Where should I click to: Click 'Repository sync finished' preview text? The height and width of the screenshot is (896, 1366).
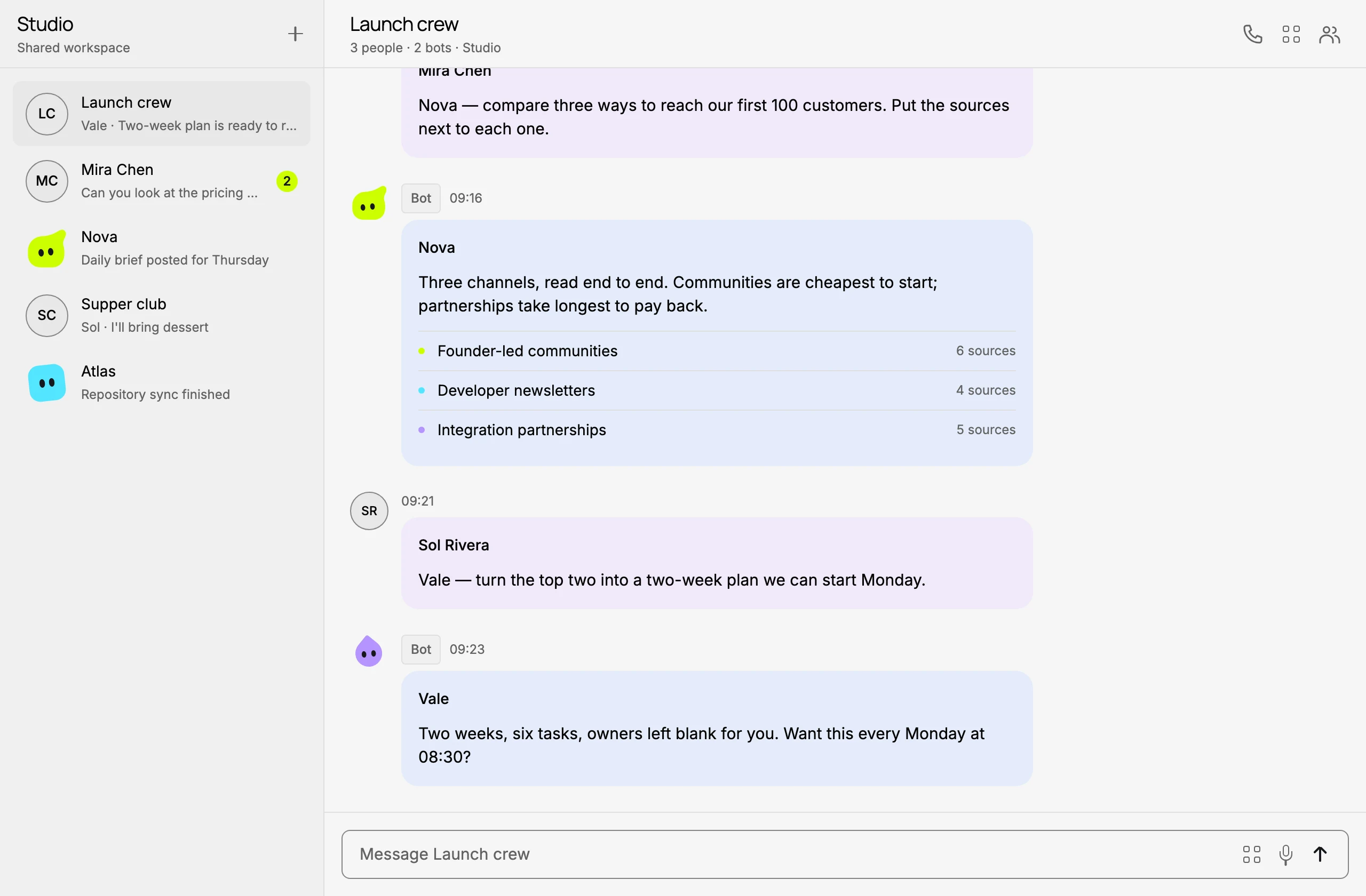pyautogui.click(x=155, y=395)
